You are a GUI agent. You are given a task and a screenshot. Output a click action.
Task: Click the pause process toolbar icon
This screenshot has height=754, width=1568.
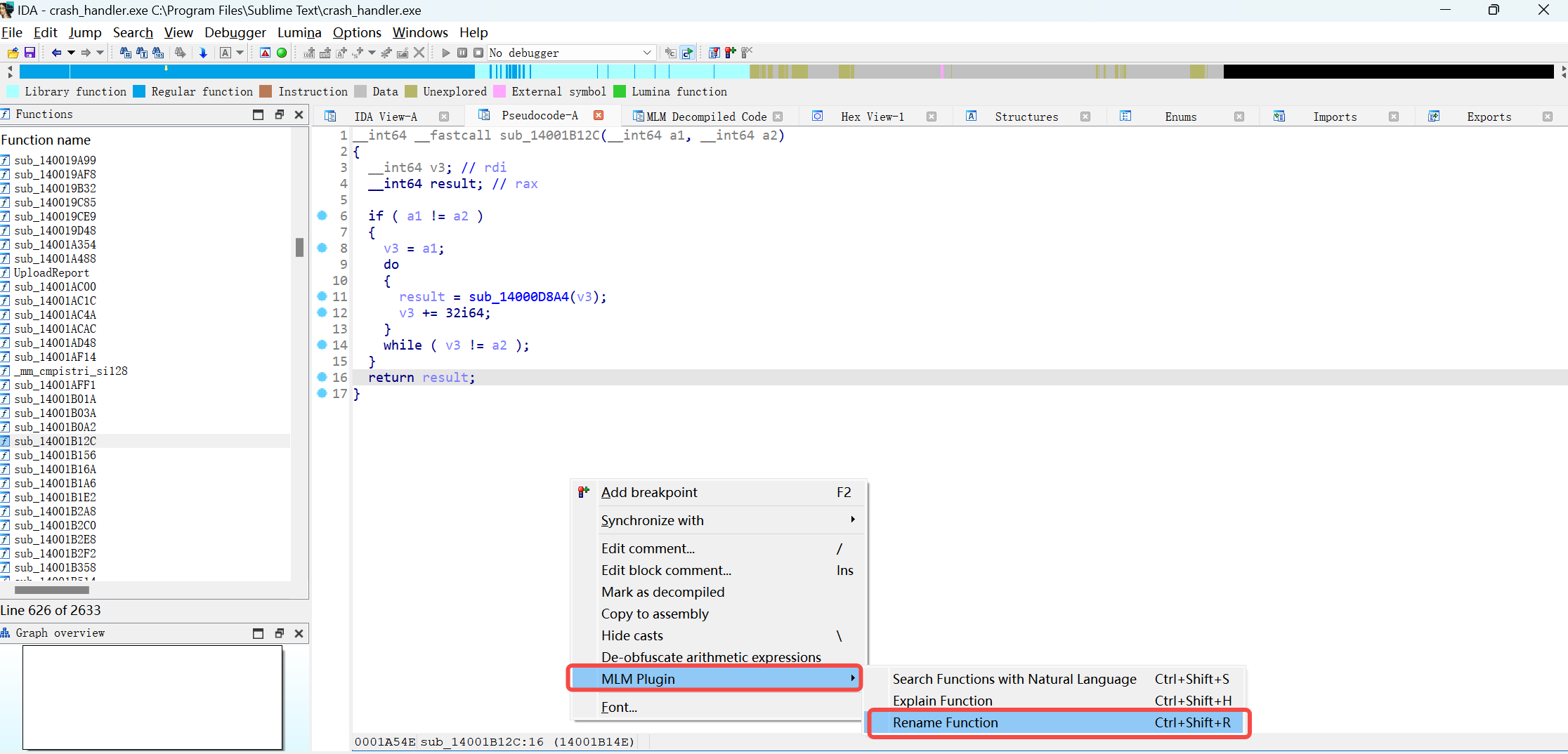(x=462, y=53)
